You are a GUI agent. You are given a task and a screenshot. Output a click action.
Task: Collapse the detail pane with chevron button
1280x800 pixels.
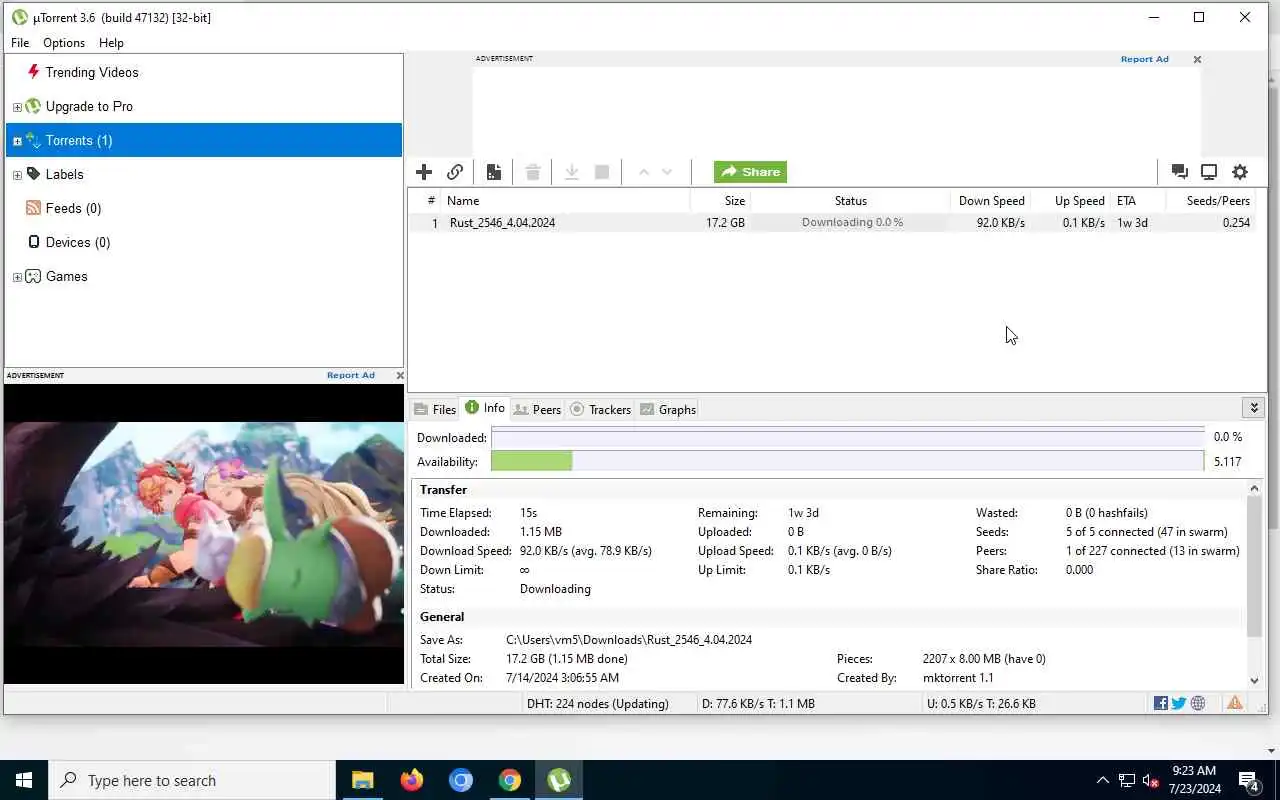(1254, 408)
